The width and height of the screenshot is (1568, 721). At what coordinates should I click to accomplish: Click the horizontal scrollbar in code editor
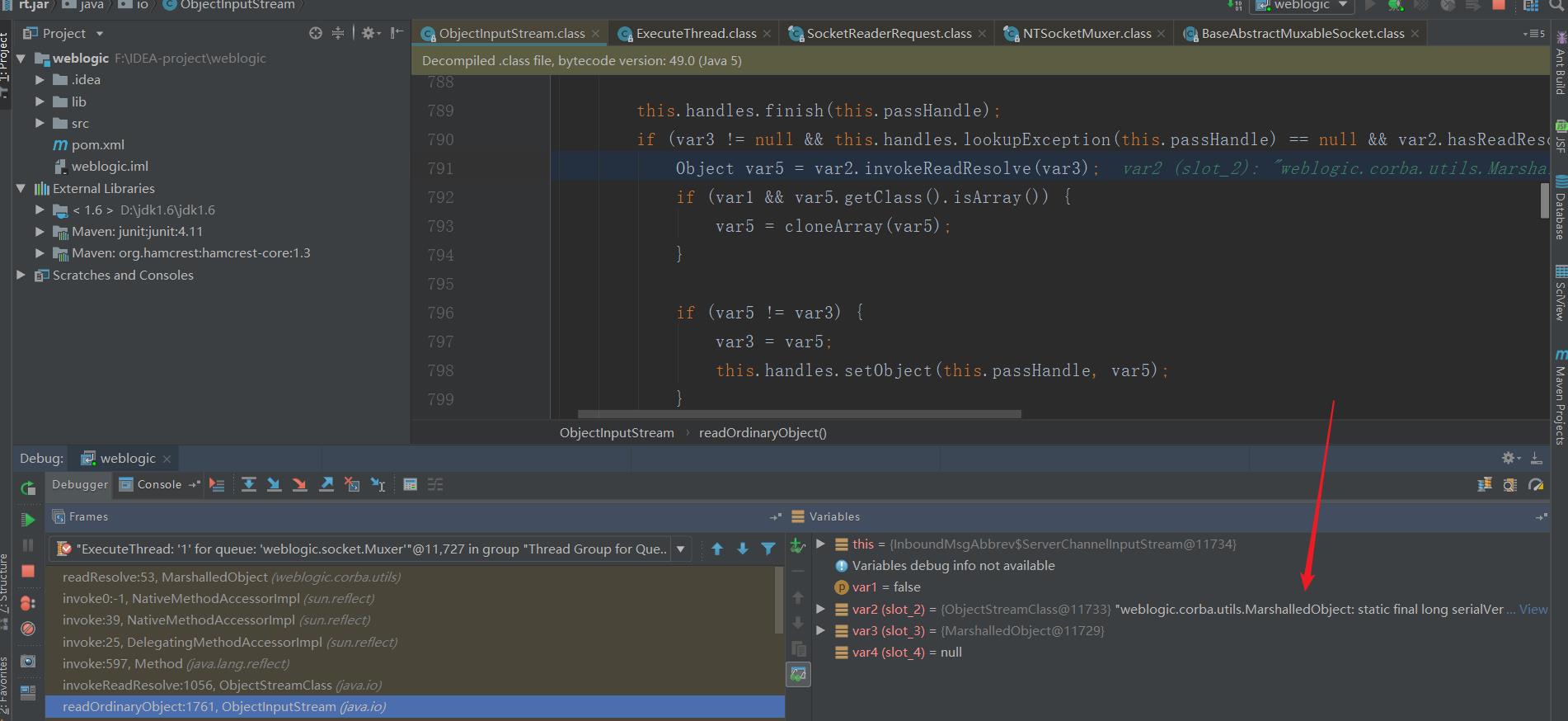[x=800, y=413]
